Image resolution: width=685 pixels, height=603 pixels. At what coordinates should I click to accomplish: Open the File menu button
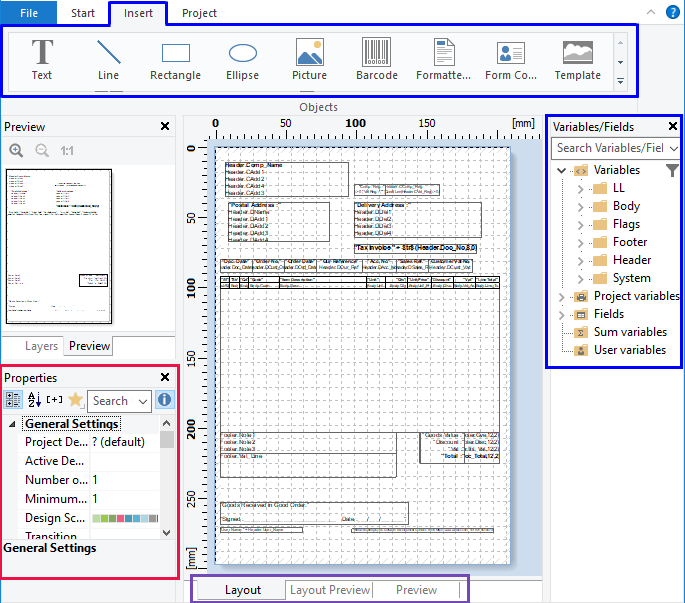tap(29, 13)
